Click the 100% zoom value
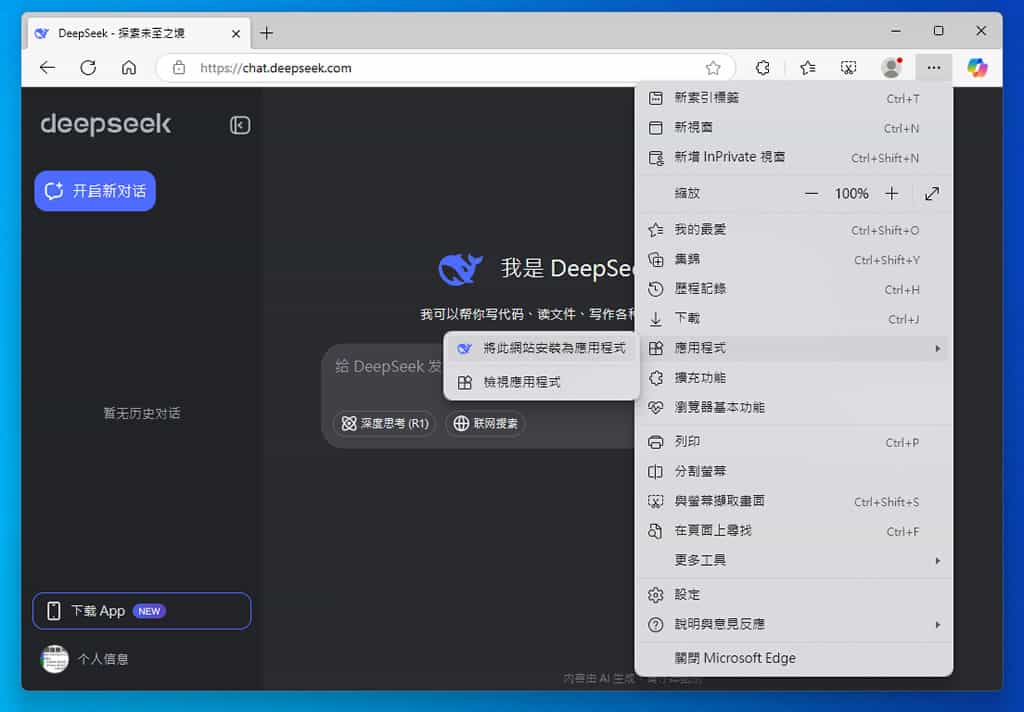Image resolution: width=1024 pixels, height=712 pixels. tap(852, 193)
